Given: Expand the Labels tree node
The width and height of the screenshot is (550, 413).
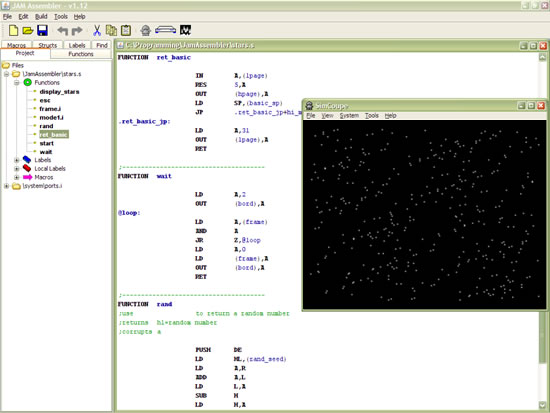Looking at the screenshot, I should click(16, 160).
